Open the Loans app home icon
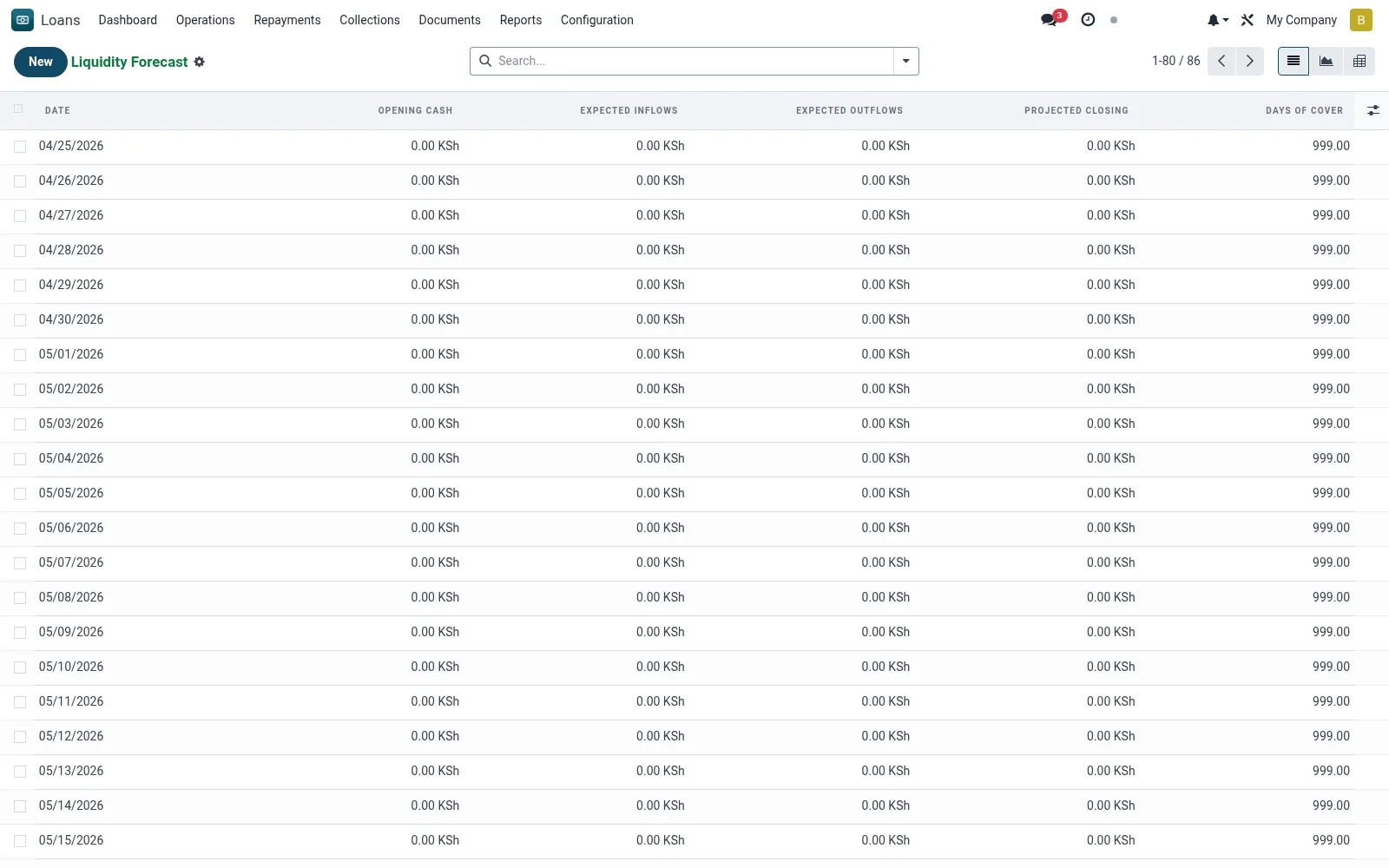1389x868 pixels. (23, 20)
